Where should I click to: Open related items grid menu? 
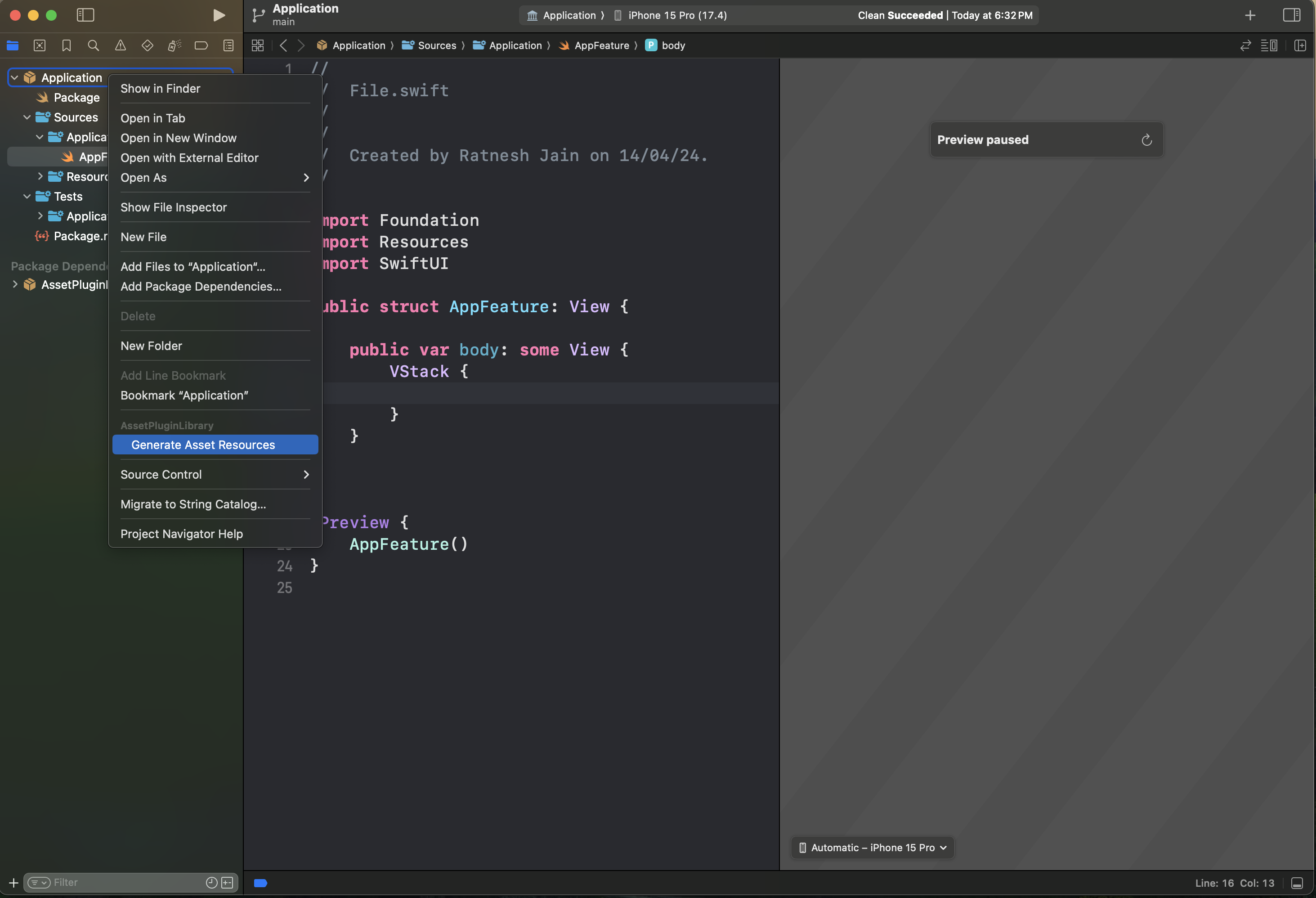point(258,46)
